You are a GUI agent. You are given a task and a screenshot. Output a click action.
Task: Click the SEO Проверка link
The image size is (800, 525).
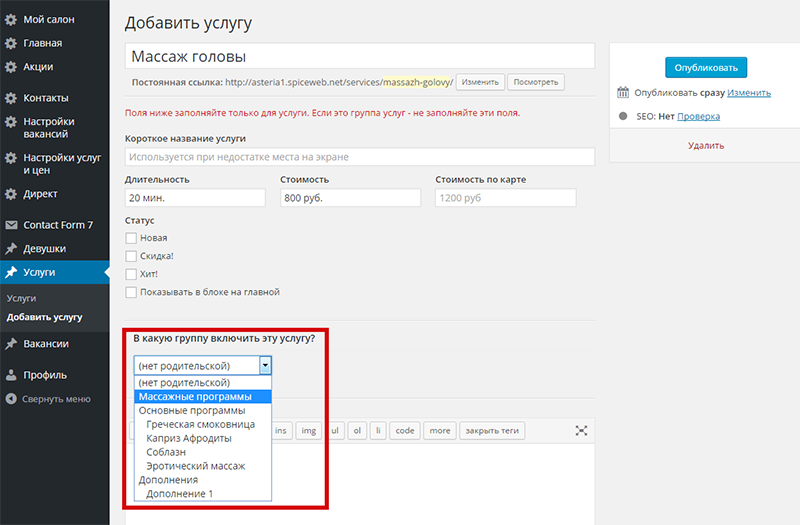click(x=698, y=116)
